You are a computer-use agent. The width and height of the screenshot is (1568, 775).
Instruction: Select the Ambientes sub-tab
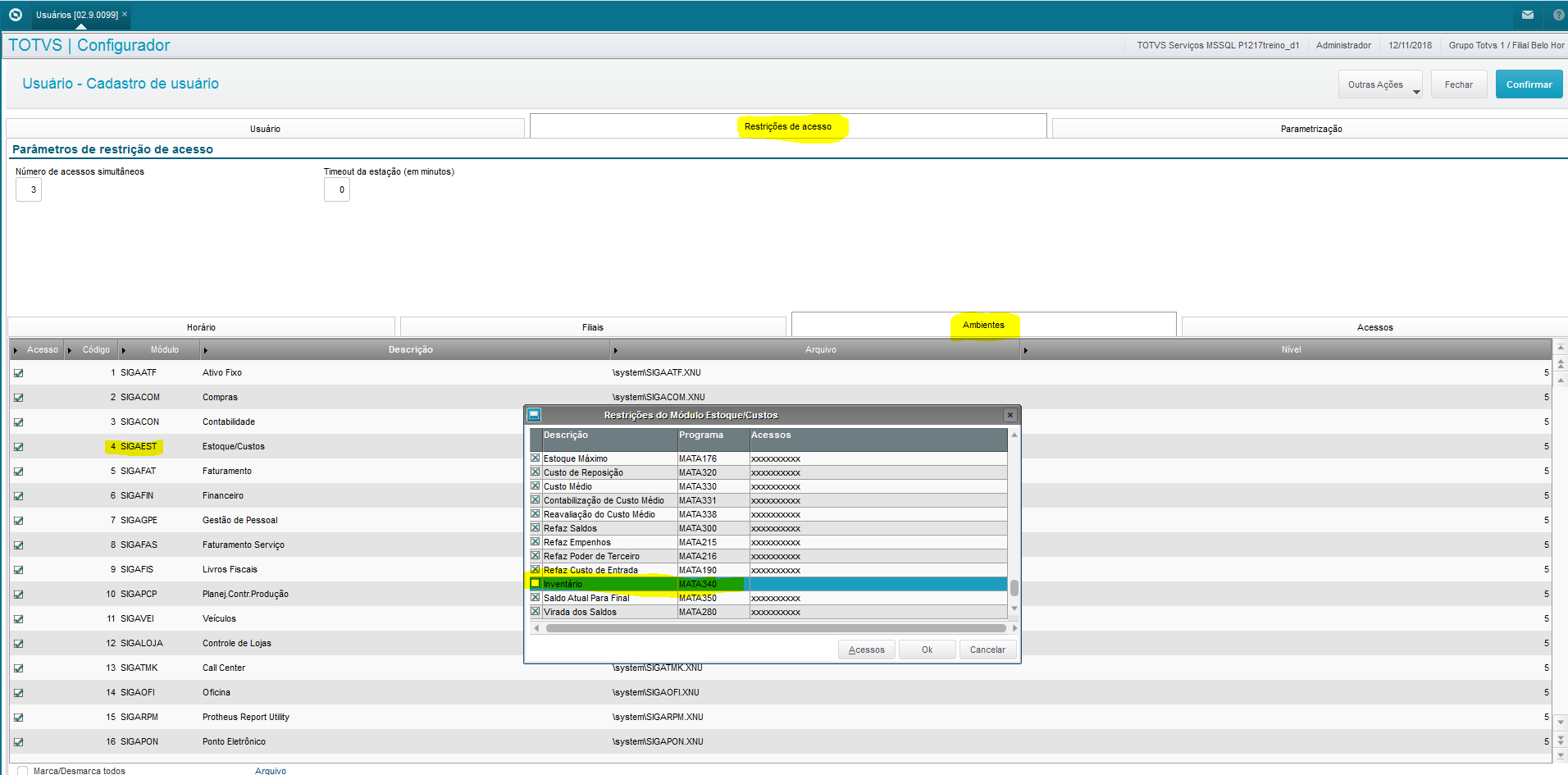983,325
